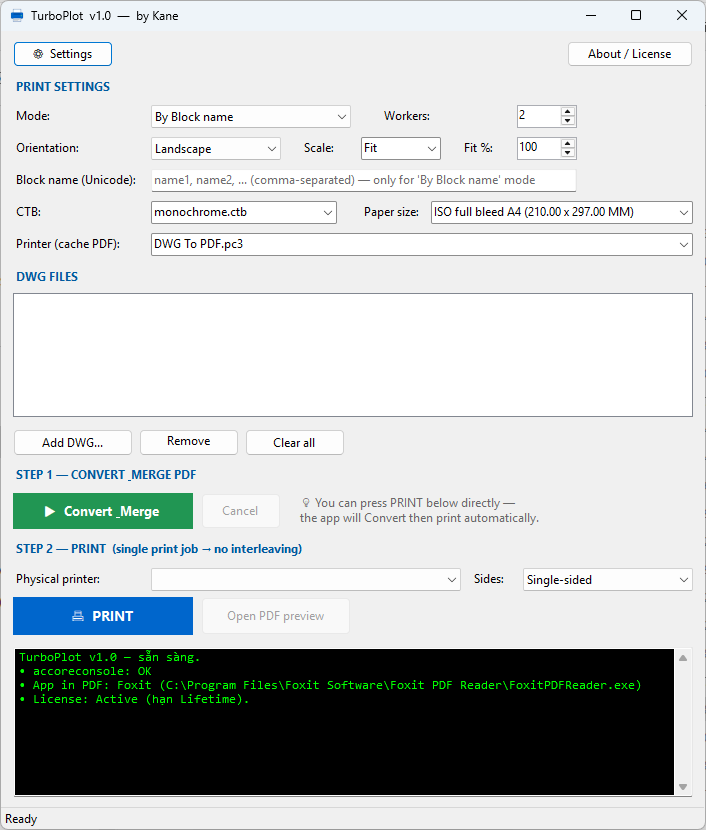Screen dimensions: 706x830
Task: Click Open PDF preview button
Action: click(276, 616)
